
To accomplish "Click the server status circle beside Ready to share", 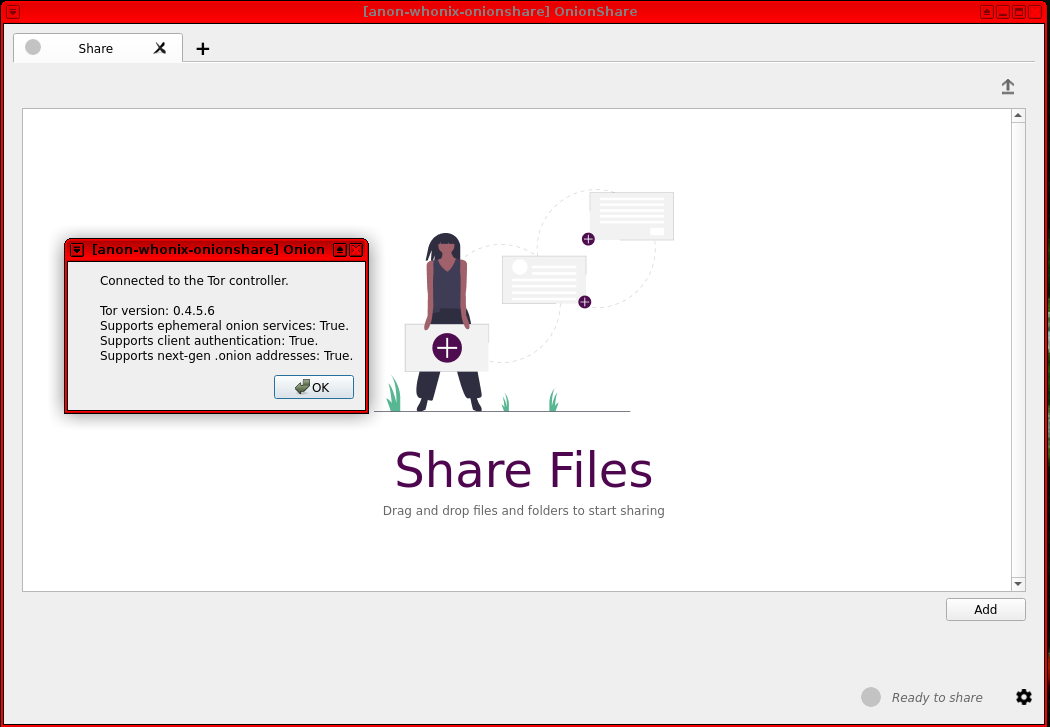I will click(871, 697).
